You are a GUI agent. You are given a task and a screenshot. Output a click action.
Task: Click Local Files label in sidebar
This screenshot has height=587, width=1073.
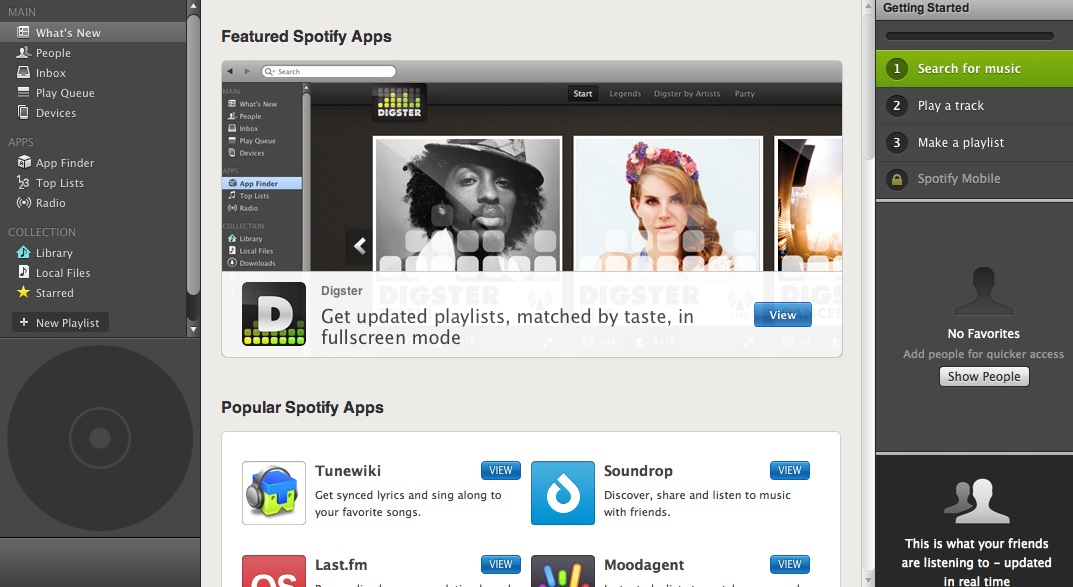[63, 272]
